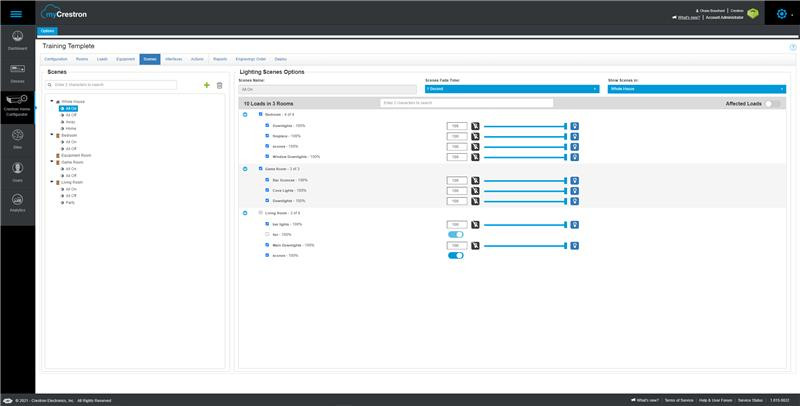Click the green badge icon in header
This screenshot has height=406, width=800.
pos(753,14)
